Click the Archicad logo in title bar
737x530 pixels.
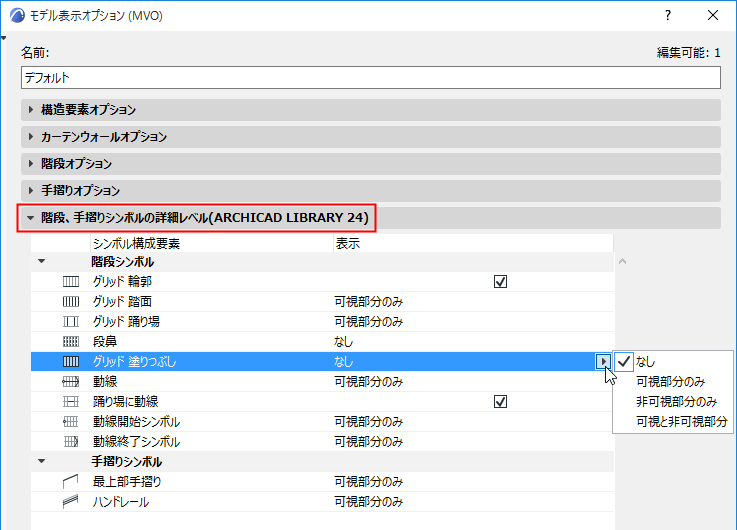[17, 16]
